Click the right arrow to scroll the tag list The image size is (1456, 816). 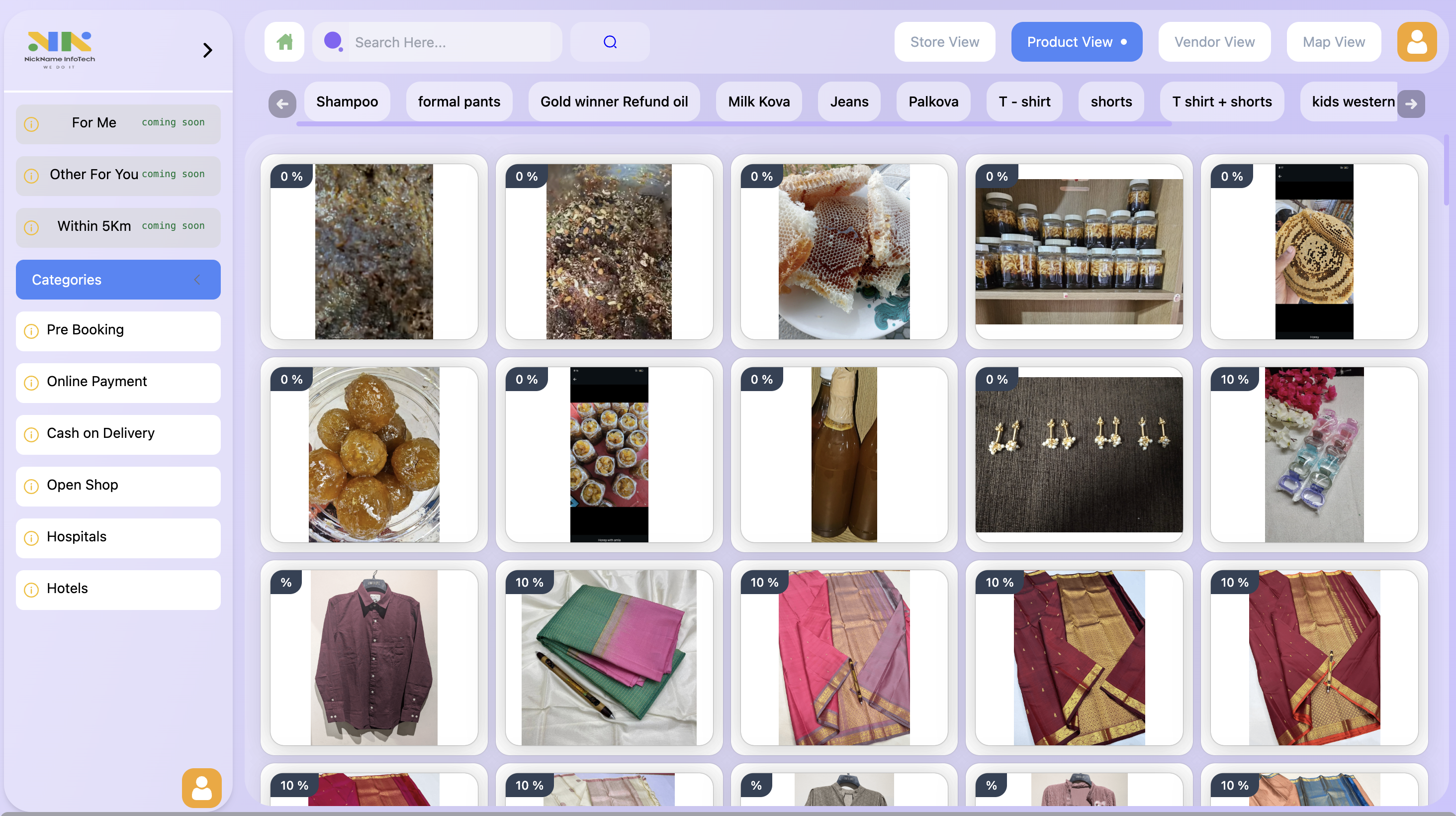tap(1411, 103)
